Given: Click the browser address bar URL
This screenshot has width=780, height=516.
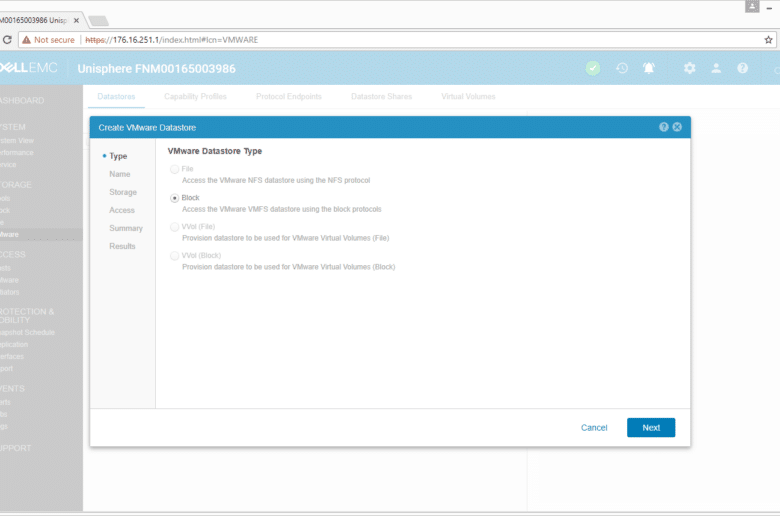Looking at the screenshot, I should click(172, 40).
